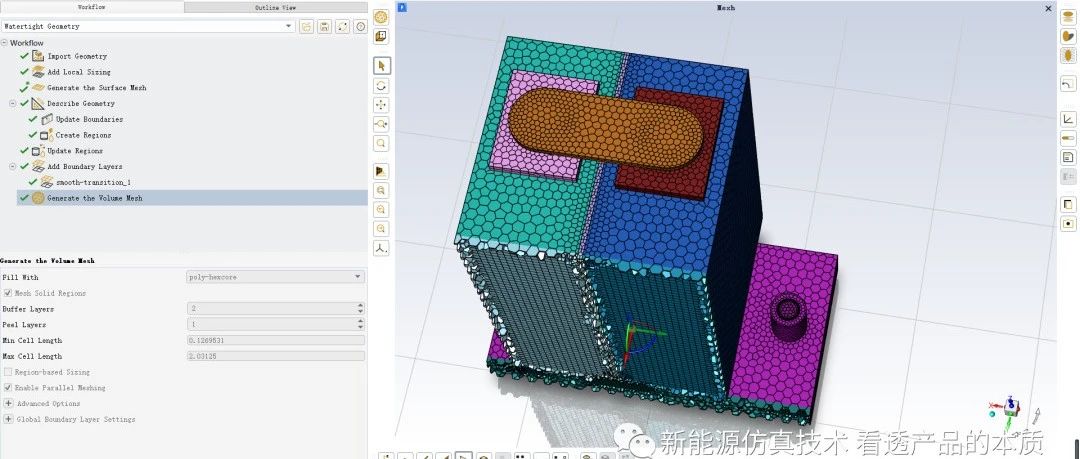The image size is (1080, 459).
Task: Open the Fill With poly-hexcore dropdown
Action: tap(275, 277)
